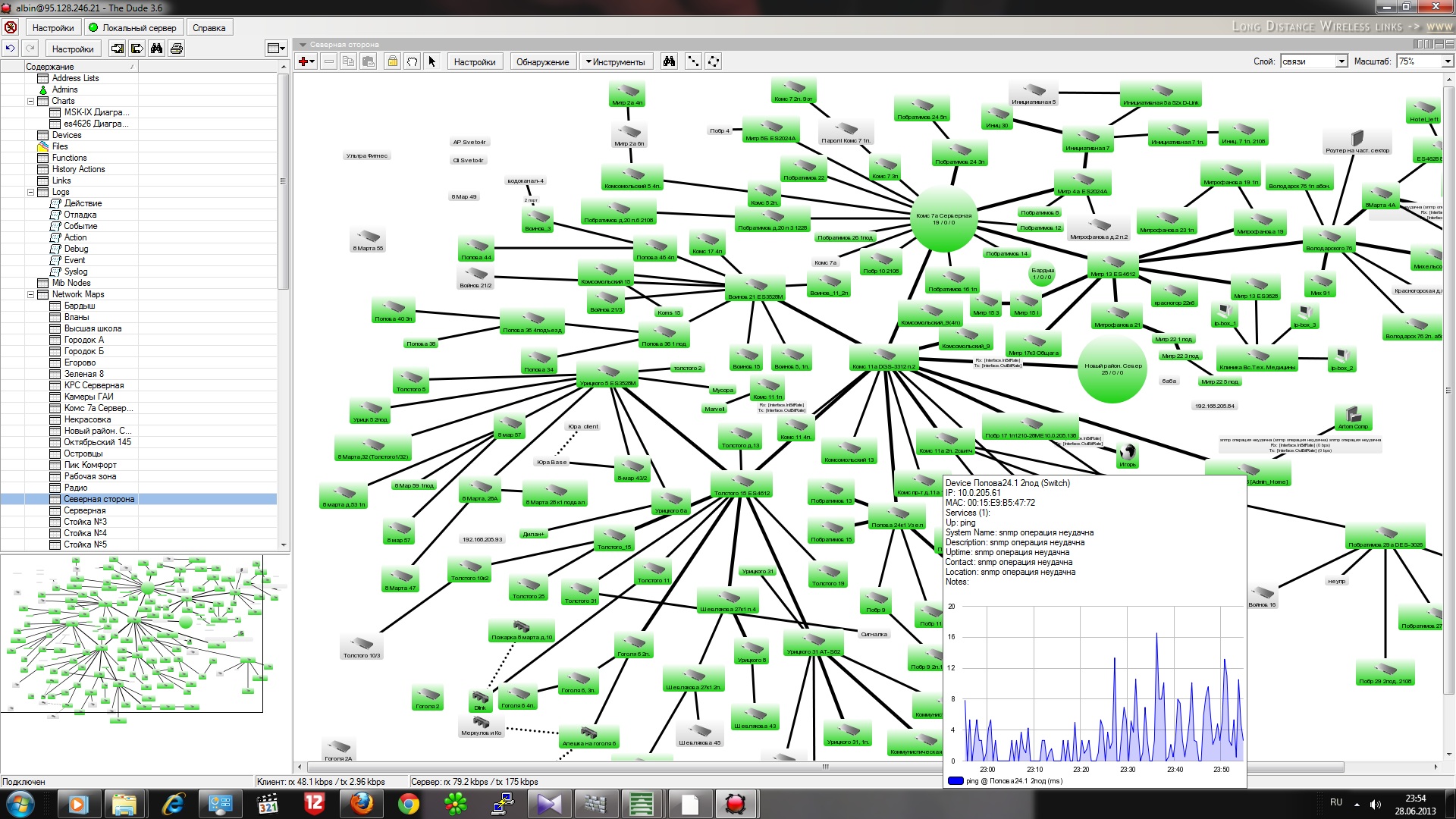Click the disconnect icon in the top-left corner

coord(11,28)
